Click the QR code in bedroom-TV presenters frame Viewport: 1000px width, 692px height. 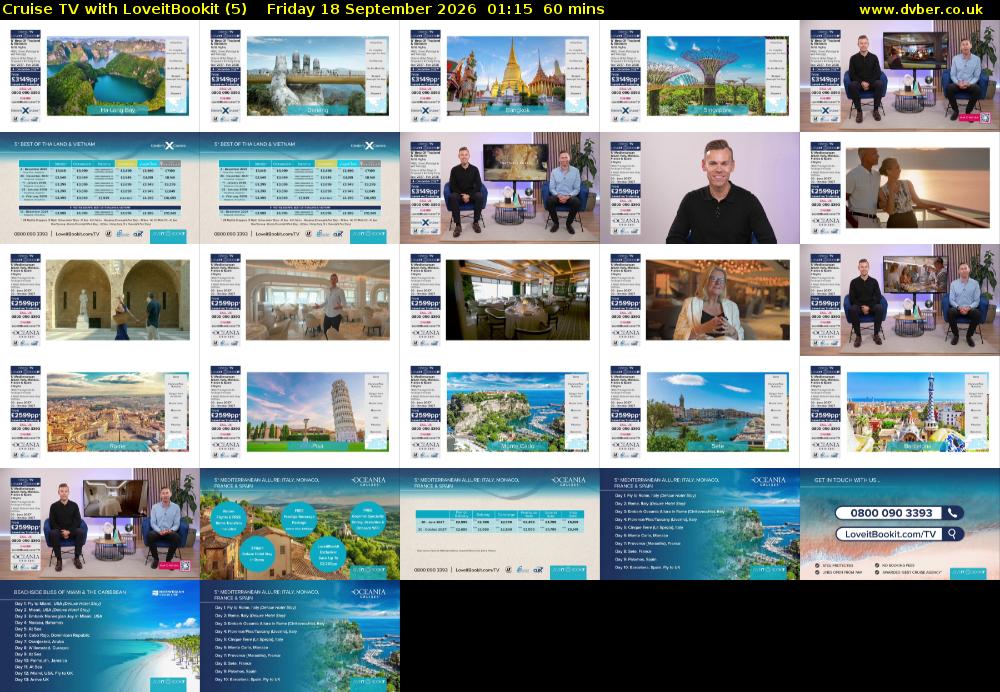185,566
